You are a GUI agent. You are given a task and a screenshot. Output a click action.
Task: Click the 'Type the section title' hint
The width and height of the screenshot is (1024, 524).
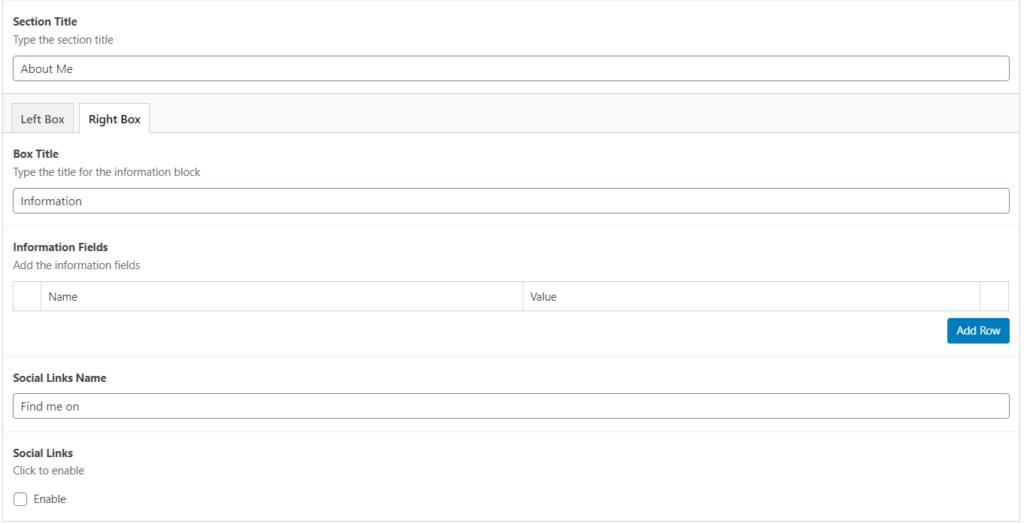[x=63, y=40]
